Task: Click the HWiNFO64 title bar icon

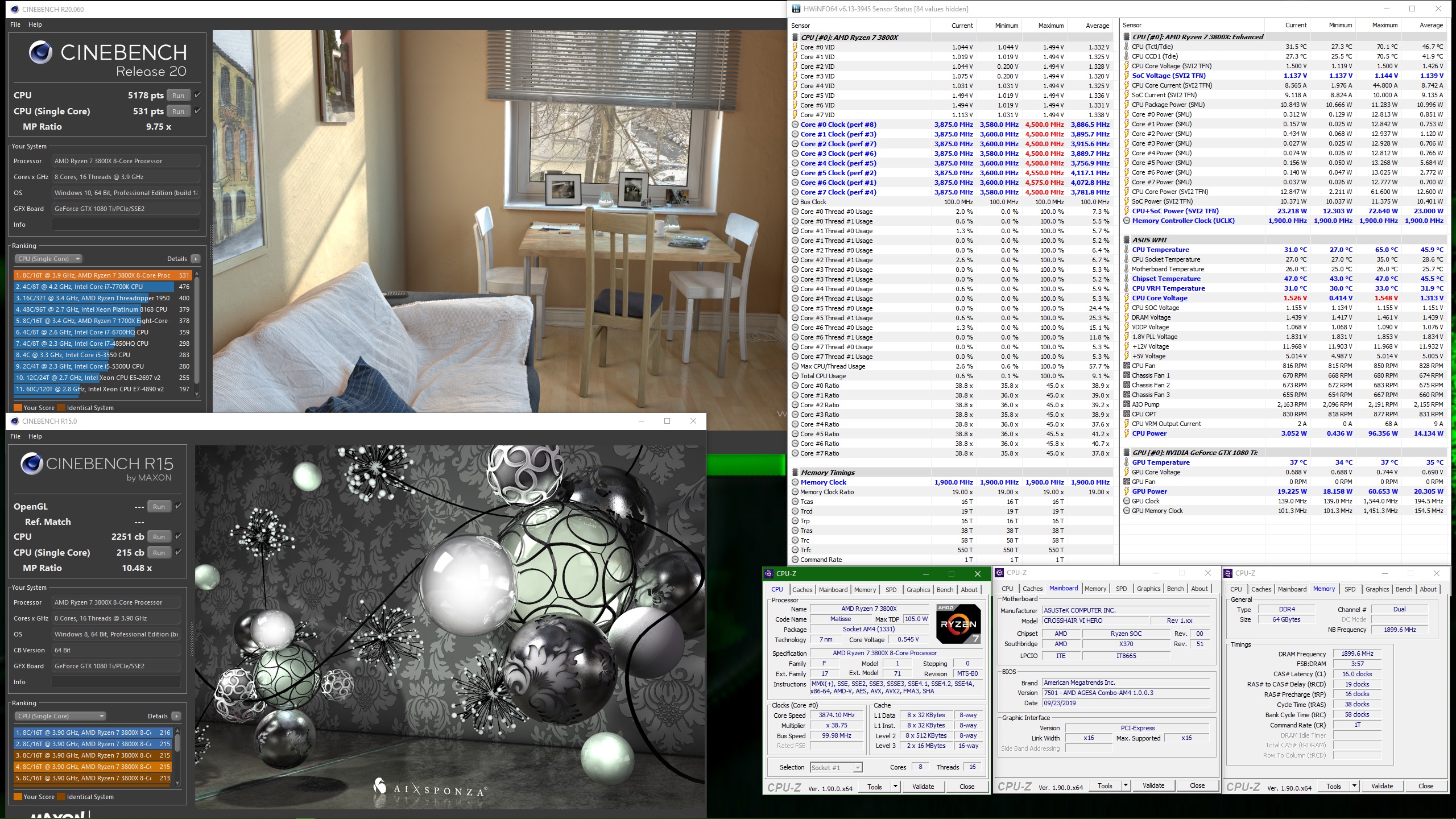Action: [796, 9]
